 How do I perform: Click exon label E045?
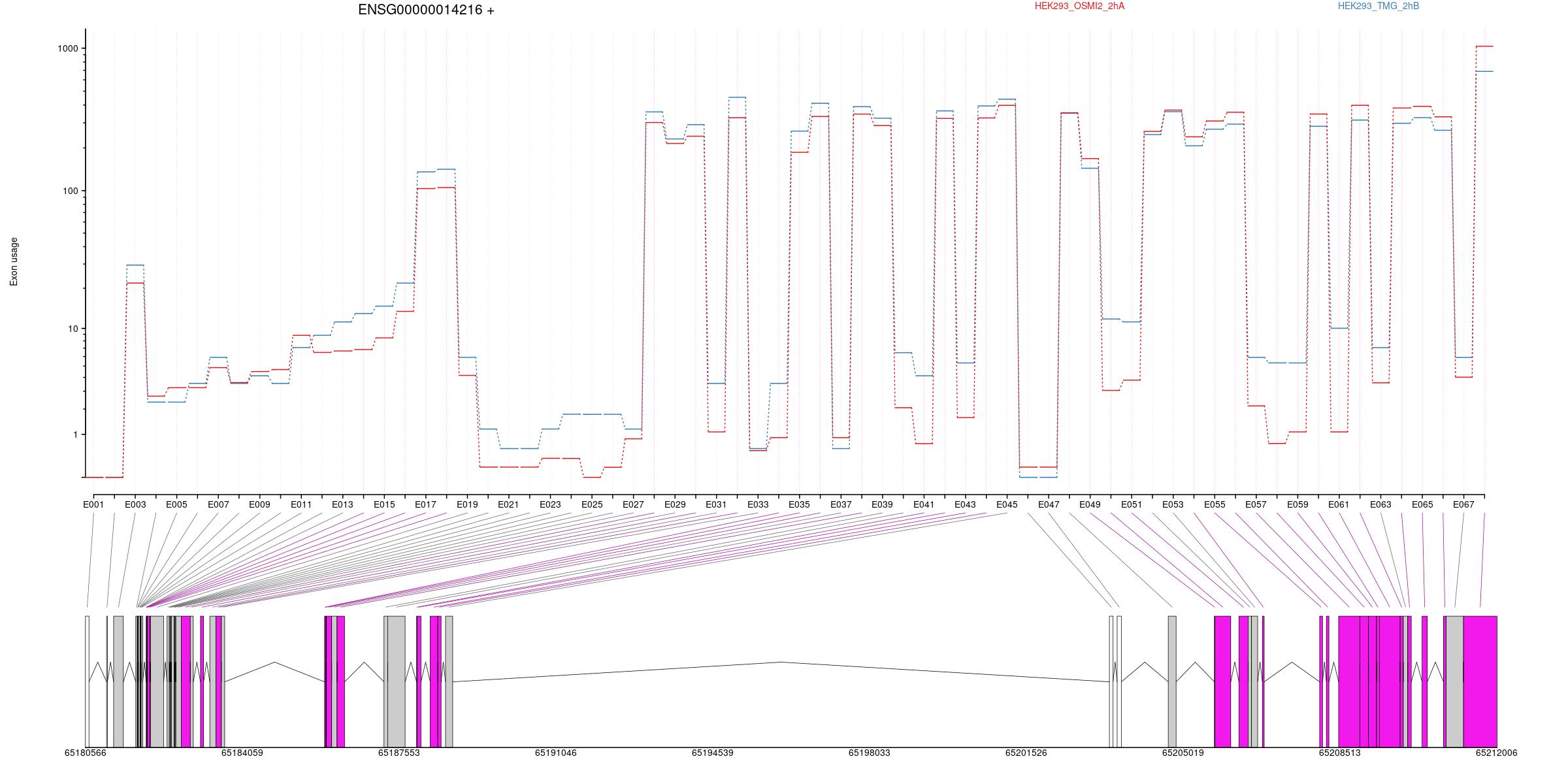click(x=1007, y=504)
